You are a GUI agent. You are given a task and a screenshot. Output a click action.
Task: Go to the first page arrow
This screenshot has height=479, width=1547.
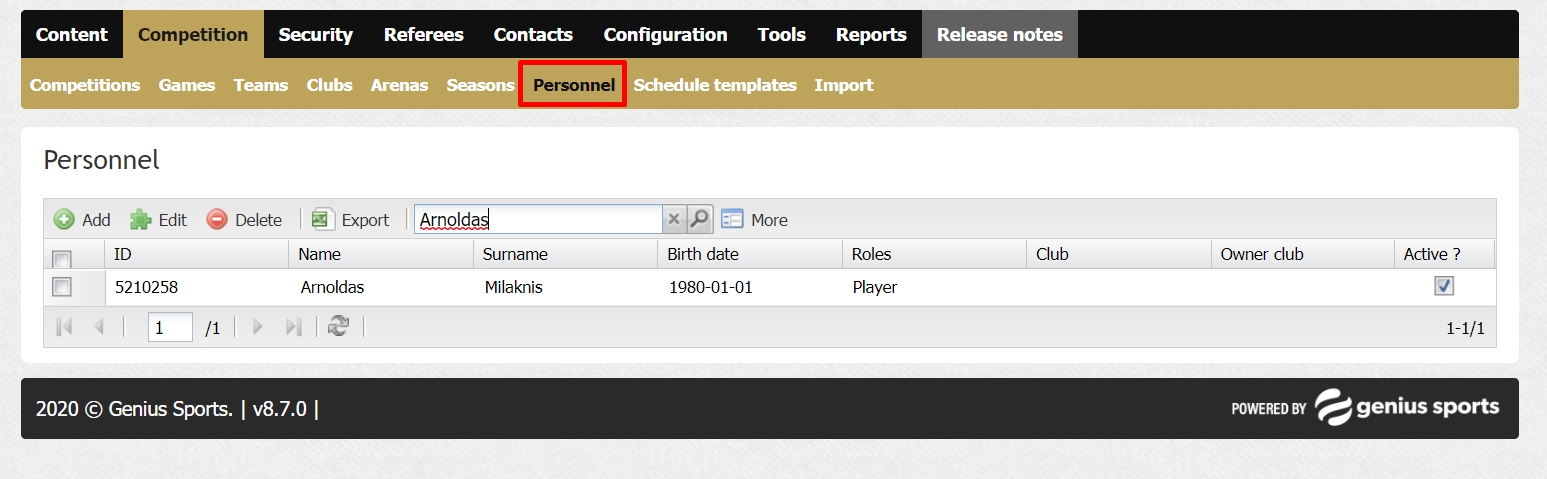click(x=64, y=326)
